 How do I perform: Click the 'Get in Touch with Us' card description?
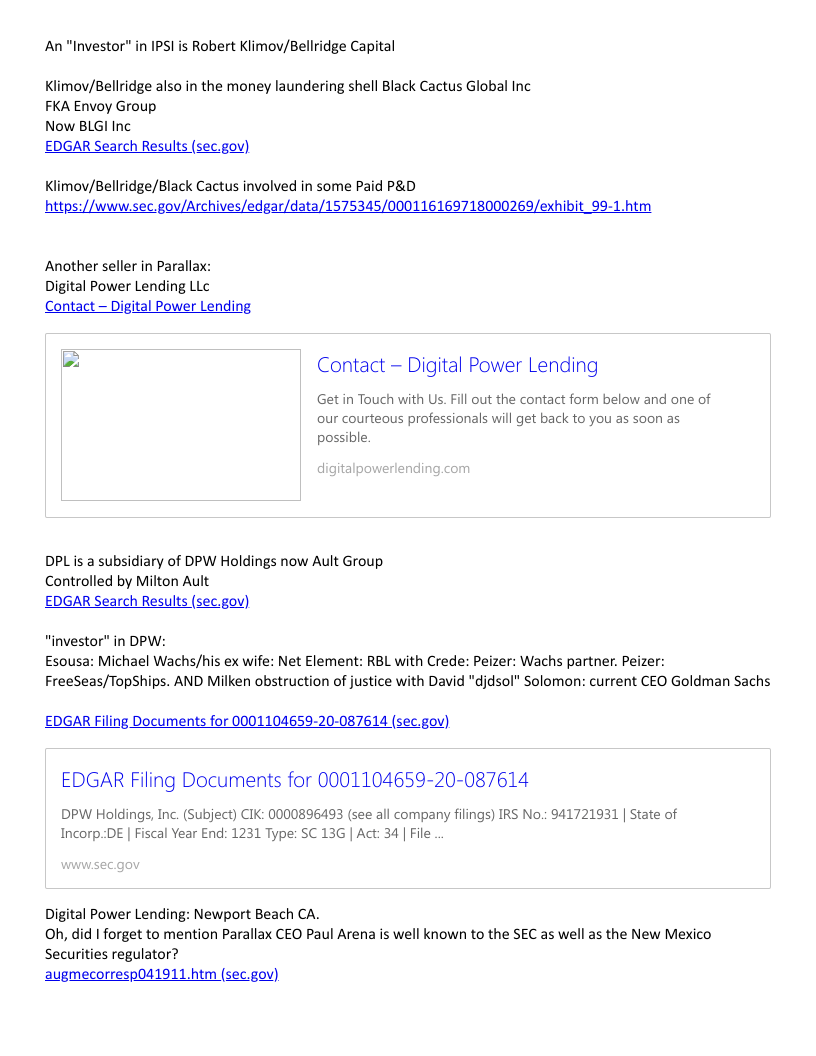(x=514, y=418)
